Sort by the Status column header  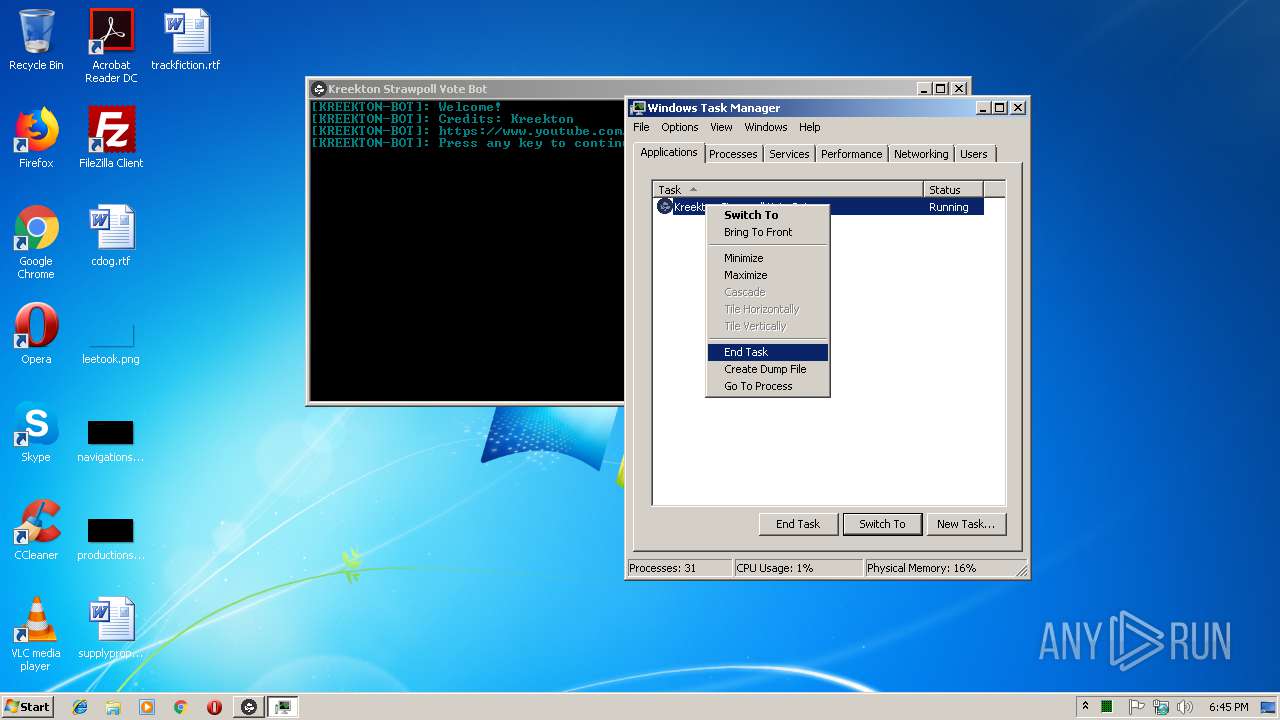954,190
